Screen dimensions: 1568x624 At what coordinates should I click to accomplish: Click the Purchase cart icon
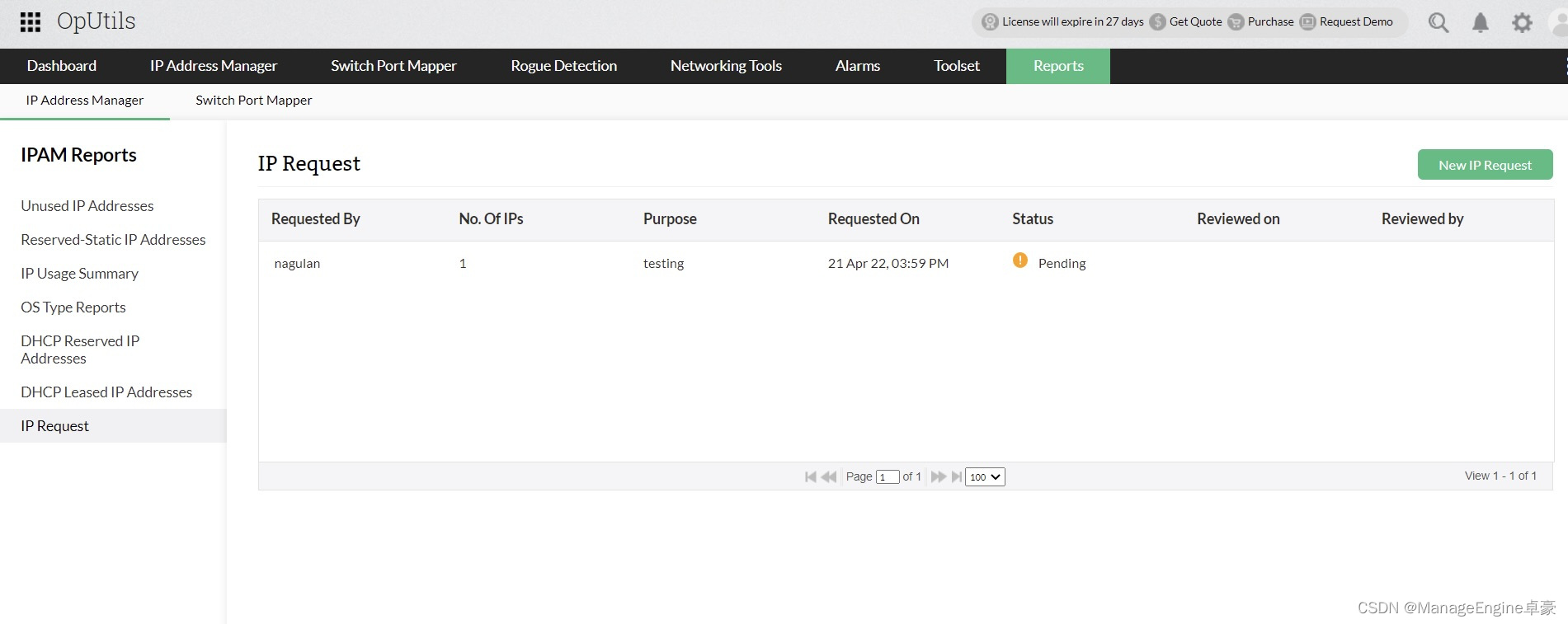pos(1236,22)
